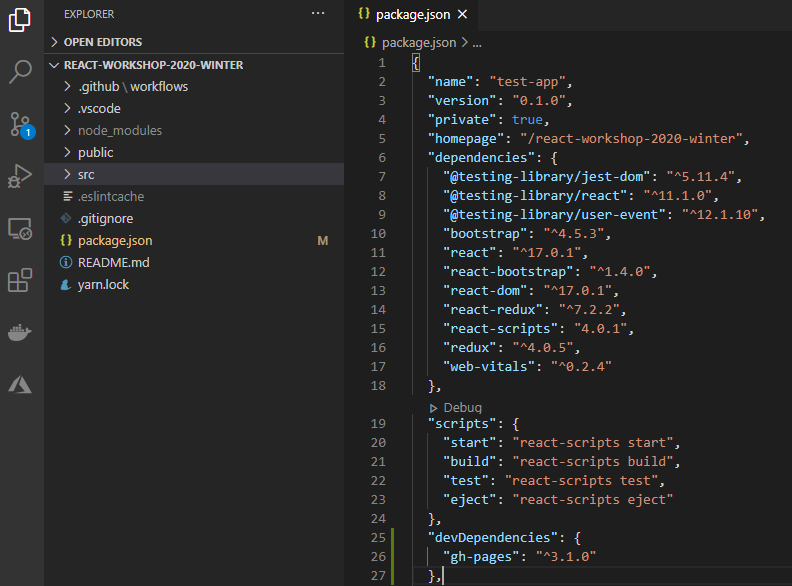Click the "^3.1.0" gh-pages version

coord(566,557)
